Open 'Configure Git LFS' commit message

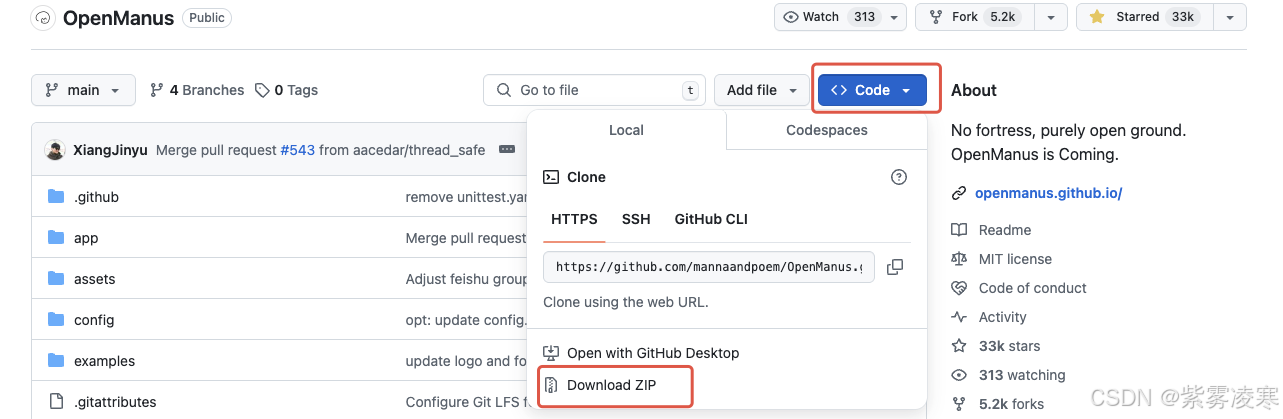click(466, 402)
